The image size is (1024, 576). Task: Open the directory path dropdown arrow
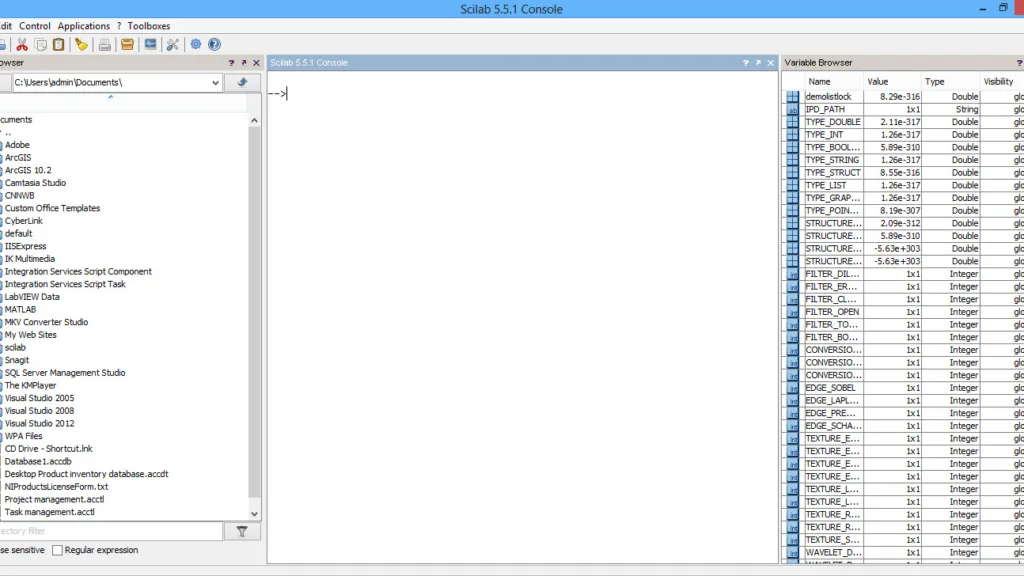(x=215, y=83)
